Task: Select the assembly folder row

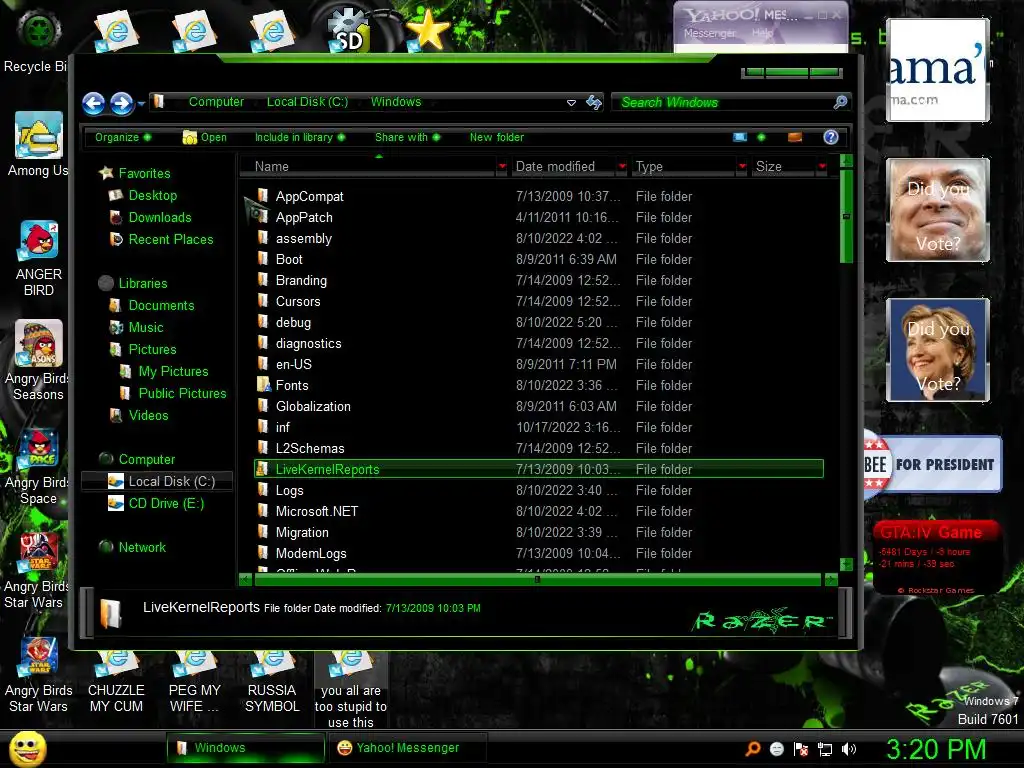Action: tap(539, 238)
